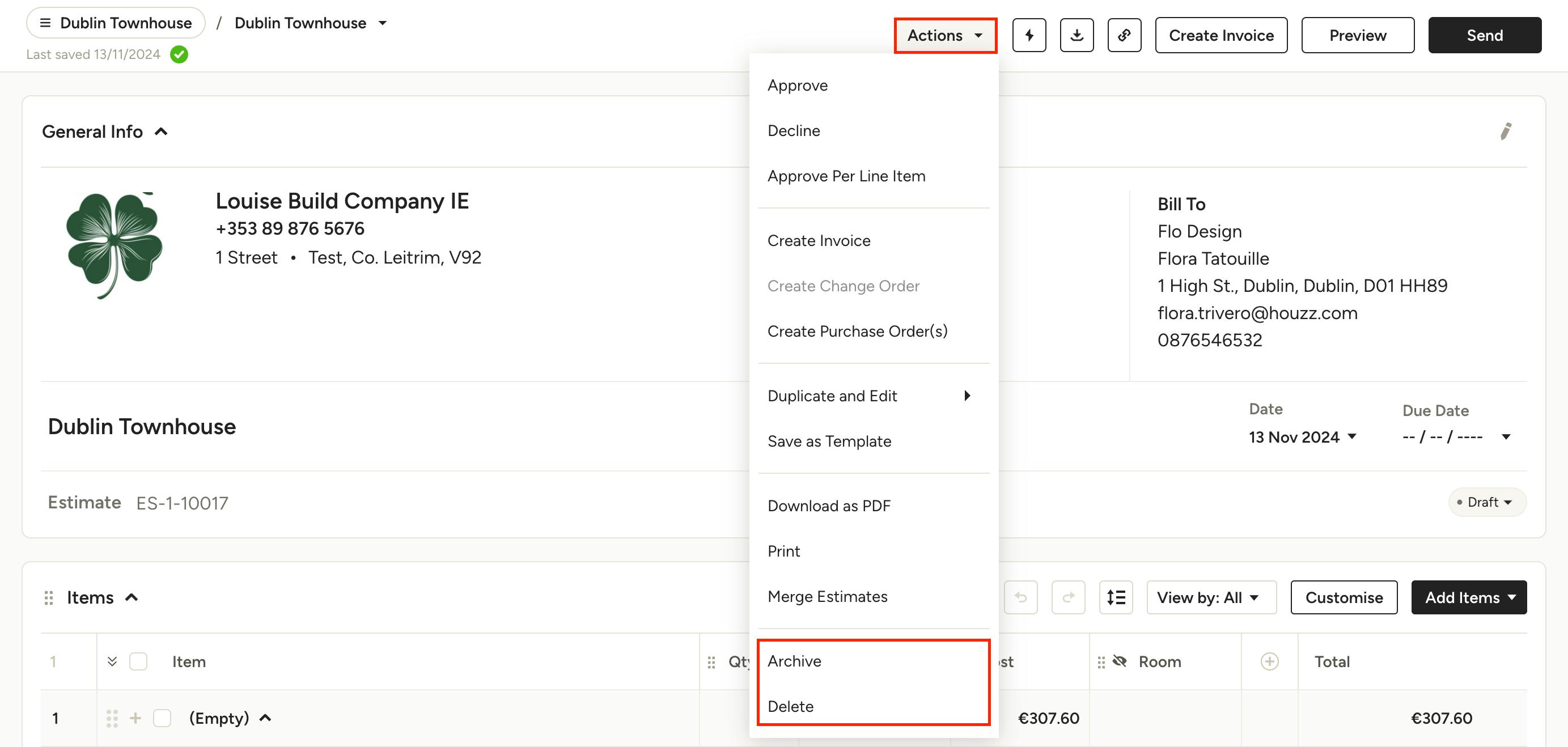Click the add column plus icon
The image size is (1568, 747).
tap(1269, 662)
